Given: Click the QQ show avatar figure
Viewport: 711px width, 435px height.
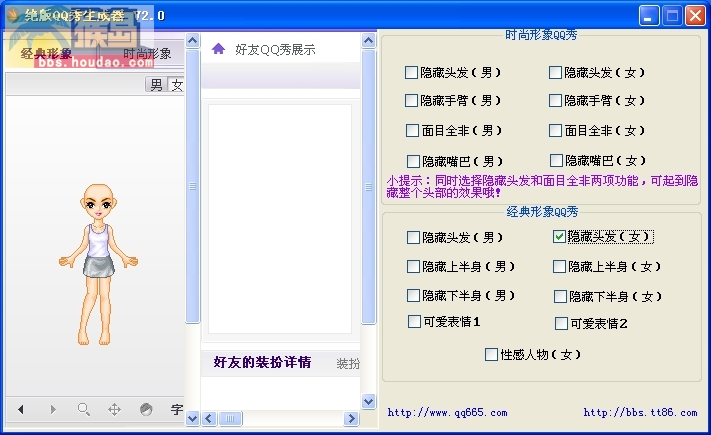Looking at the screenshot, I should 98,264.
